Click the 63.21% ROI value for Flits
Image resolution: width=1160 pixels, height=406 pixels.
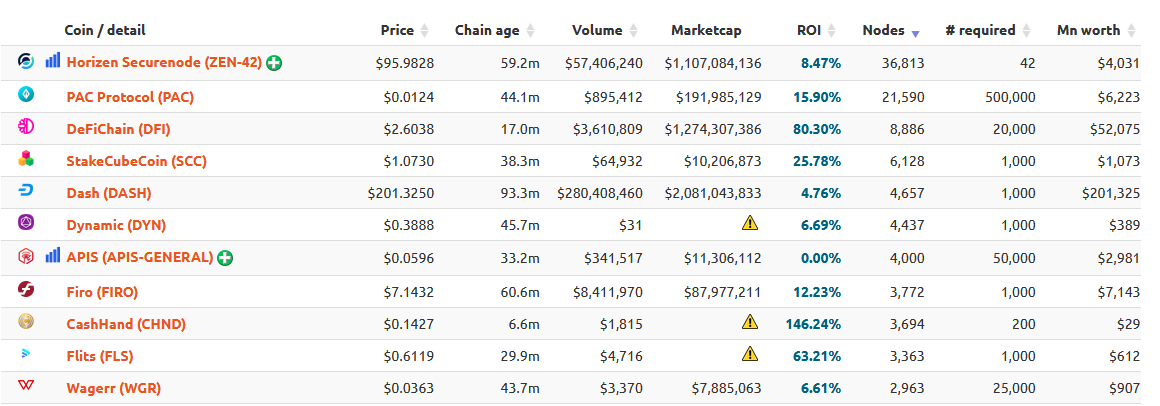coord(817,356)
